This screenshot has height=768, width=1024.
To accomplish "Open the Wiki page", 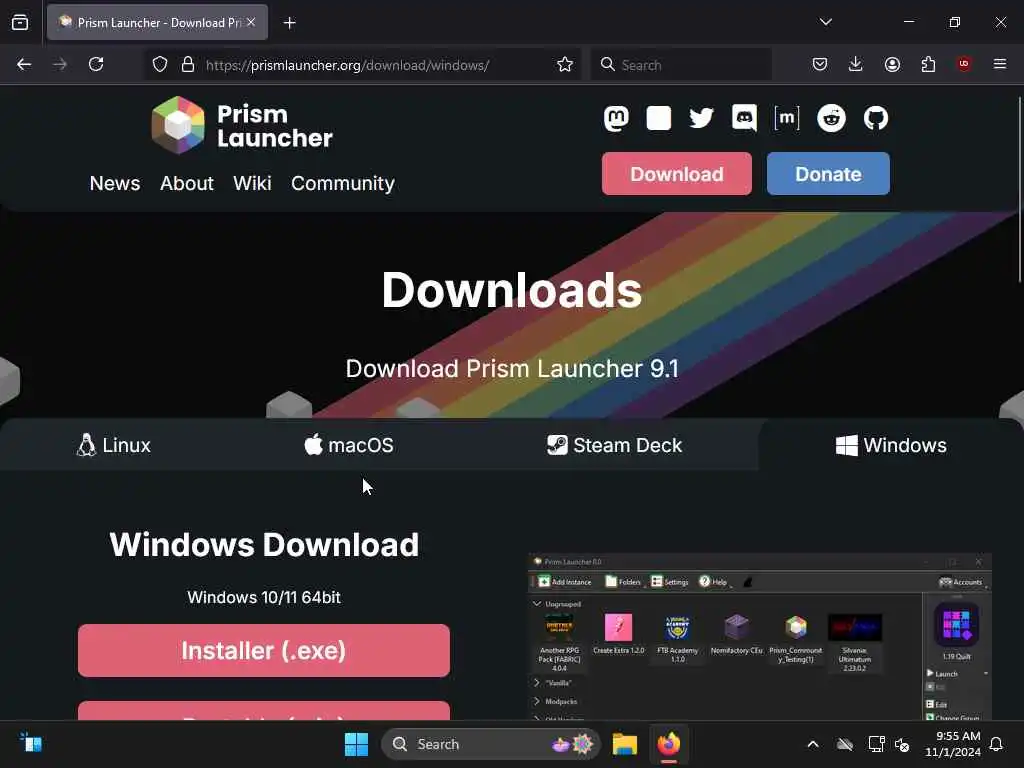I will click(252, 184).
